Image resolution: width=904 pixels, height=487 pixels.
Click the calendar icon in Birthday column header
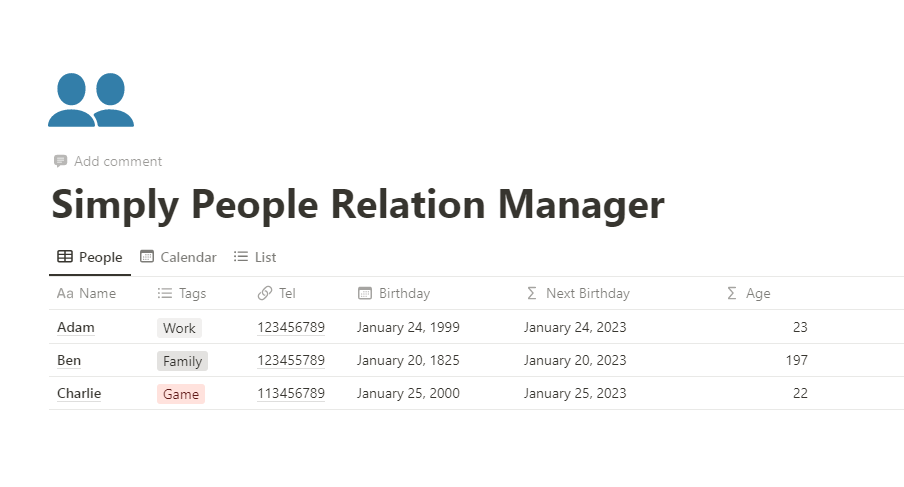[x=365, y=293]
